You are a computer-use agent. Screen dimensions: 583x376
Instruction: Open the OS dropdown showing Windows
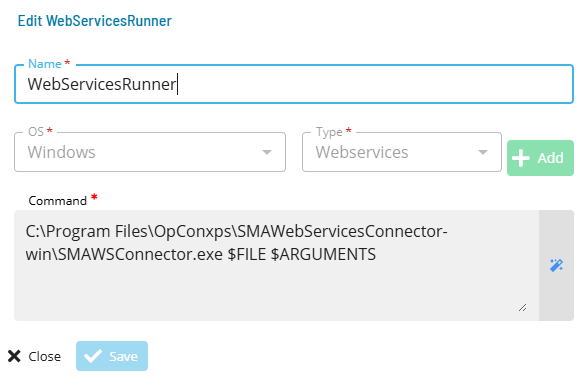pyautogui.click(x=150, y=152)
